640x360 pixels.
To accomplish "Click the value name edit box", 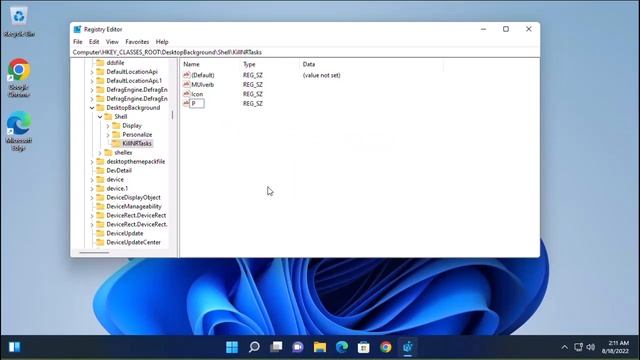I will [197, 103].
